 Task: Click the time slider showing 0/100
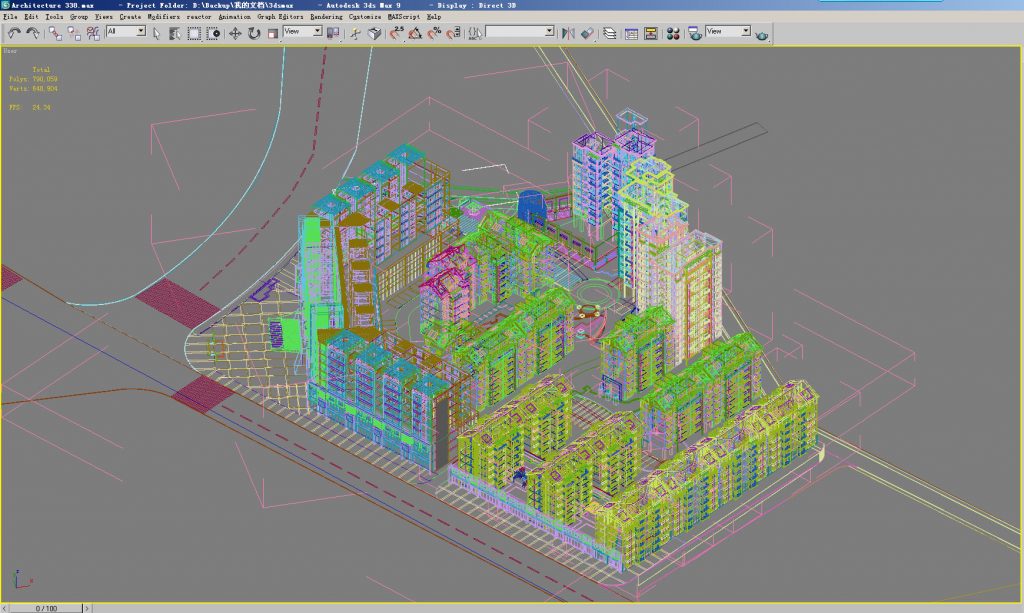coord(48,606)
